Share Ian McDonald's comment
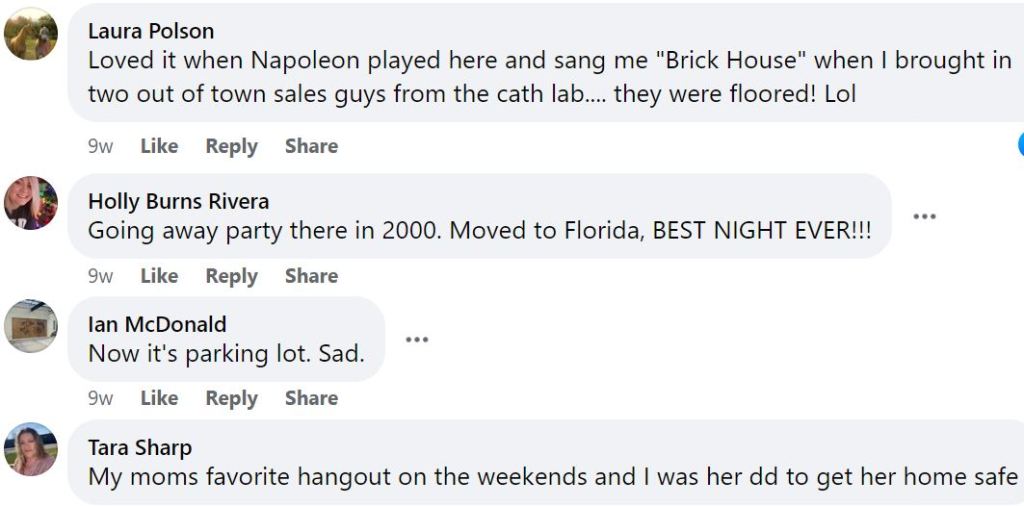Viewport: 1024px width, 506px height. click(311, 398)
